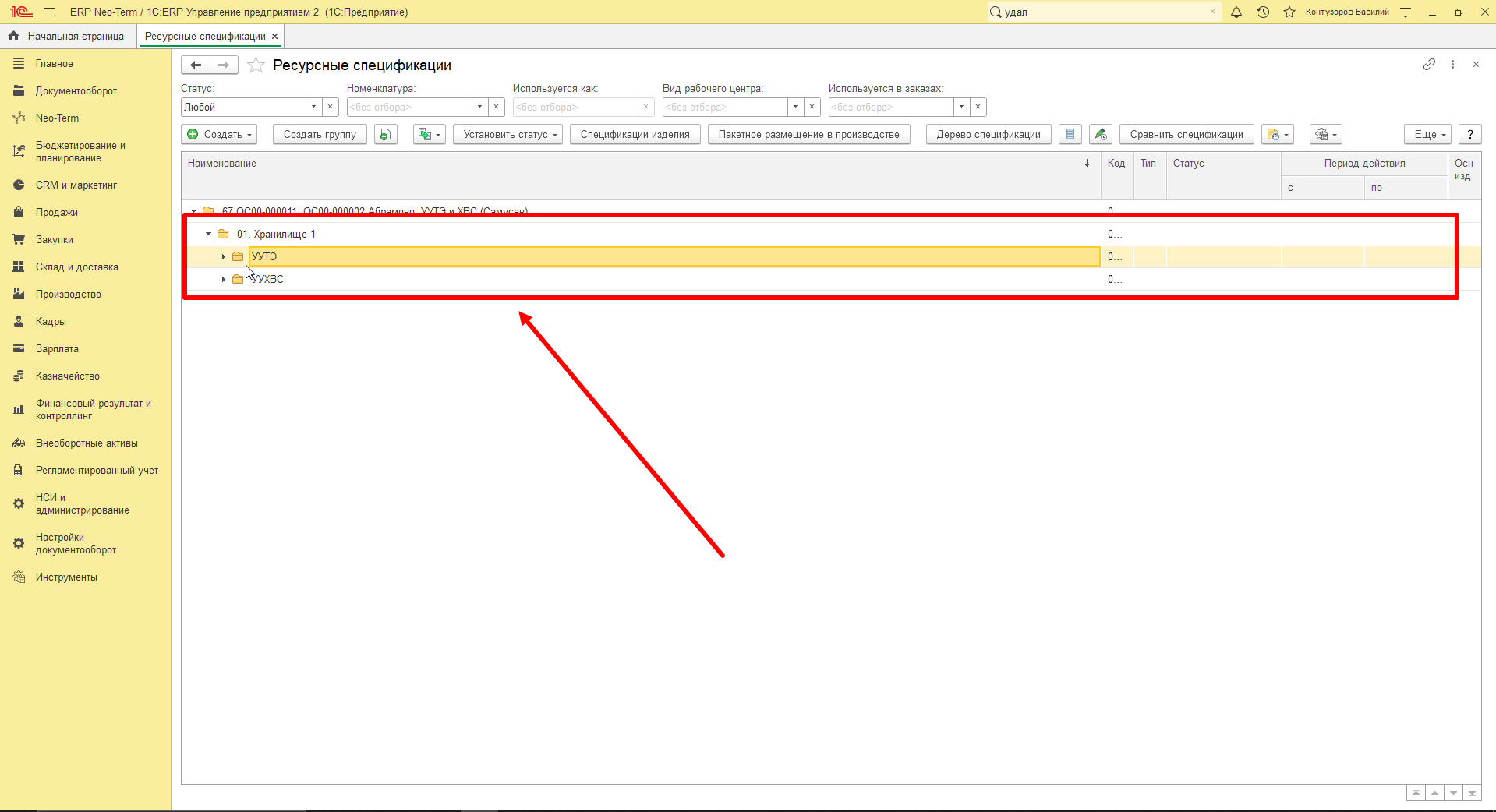This screenshot has width=1496, height=812.
Task: Click the list view icon button
Action: coord(1070,134)
